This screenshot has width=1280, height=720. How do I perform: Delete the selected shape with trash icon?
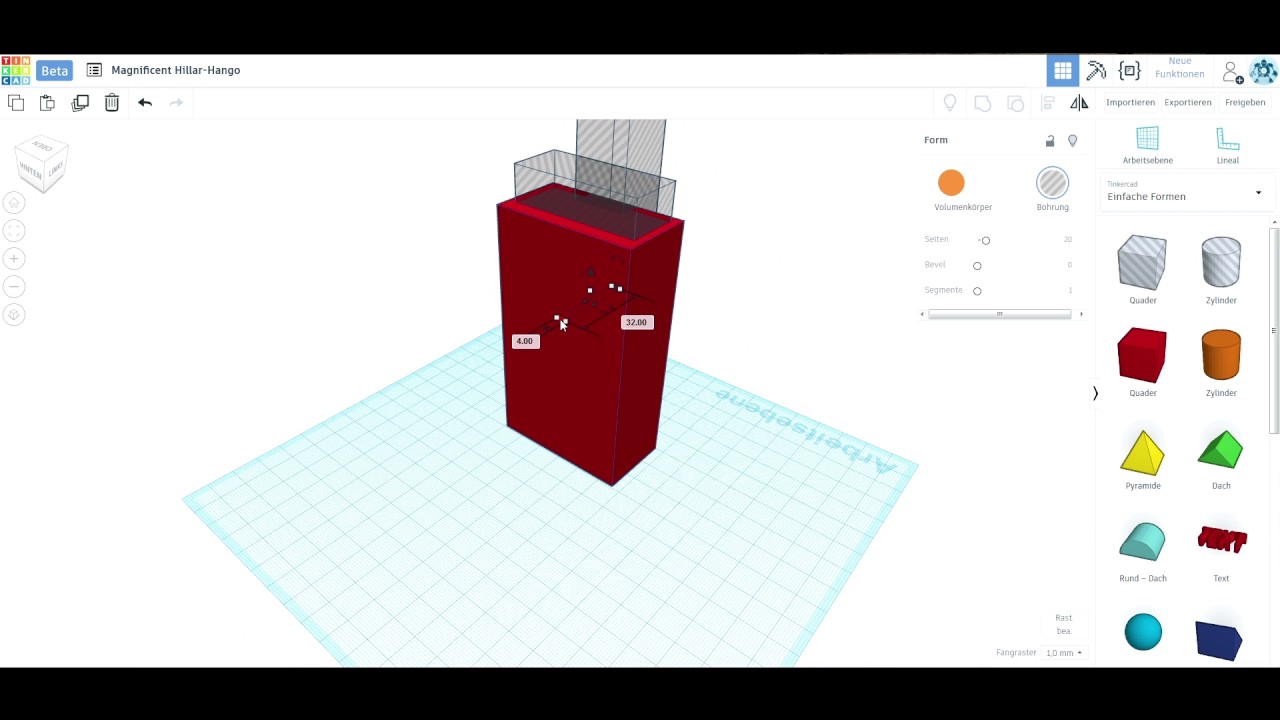click(x=112, y=102)
